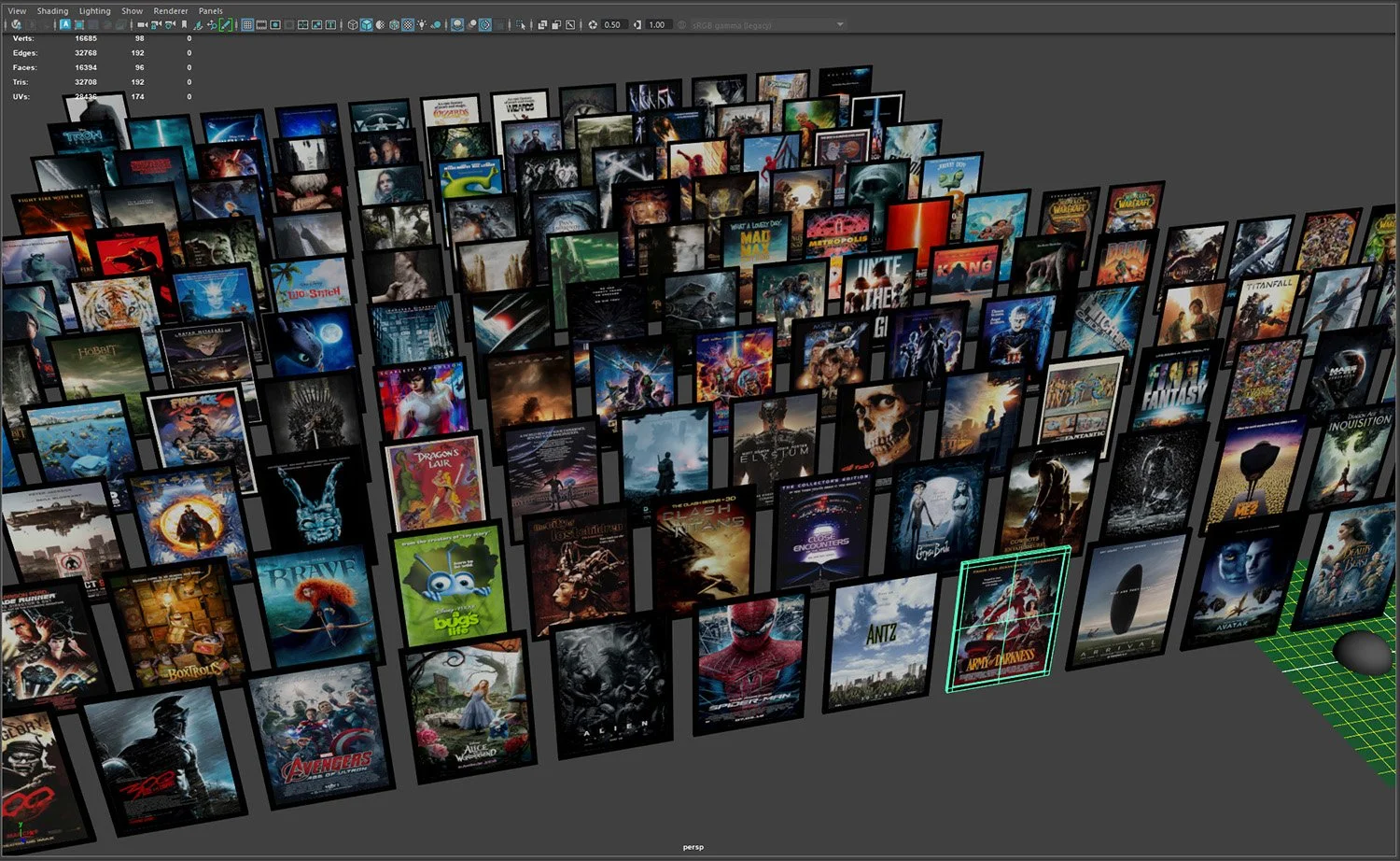The image size is (1400, 861).
Task: Switch to Wireframe shading icon
Action: (353, 24)
